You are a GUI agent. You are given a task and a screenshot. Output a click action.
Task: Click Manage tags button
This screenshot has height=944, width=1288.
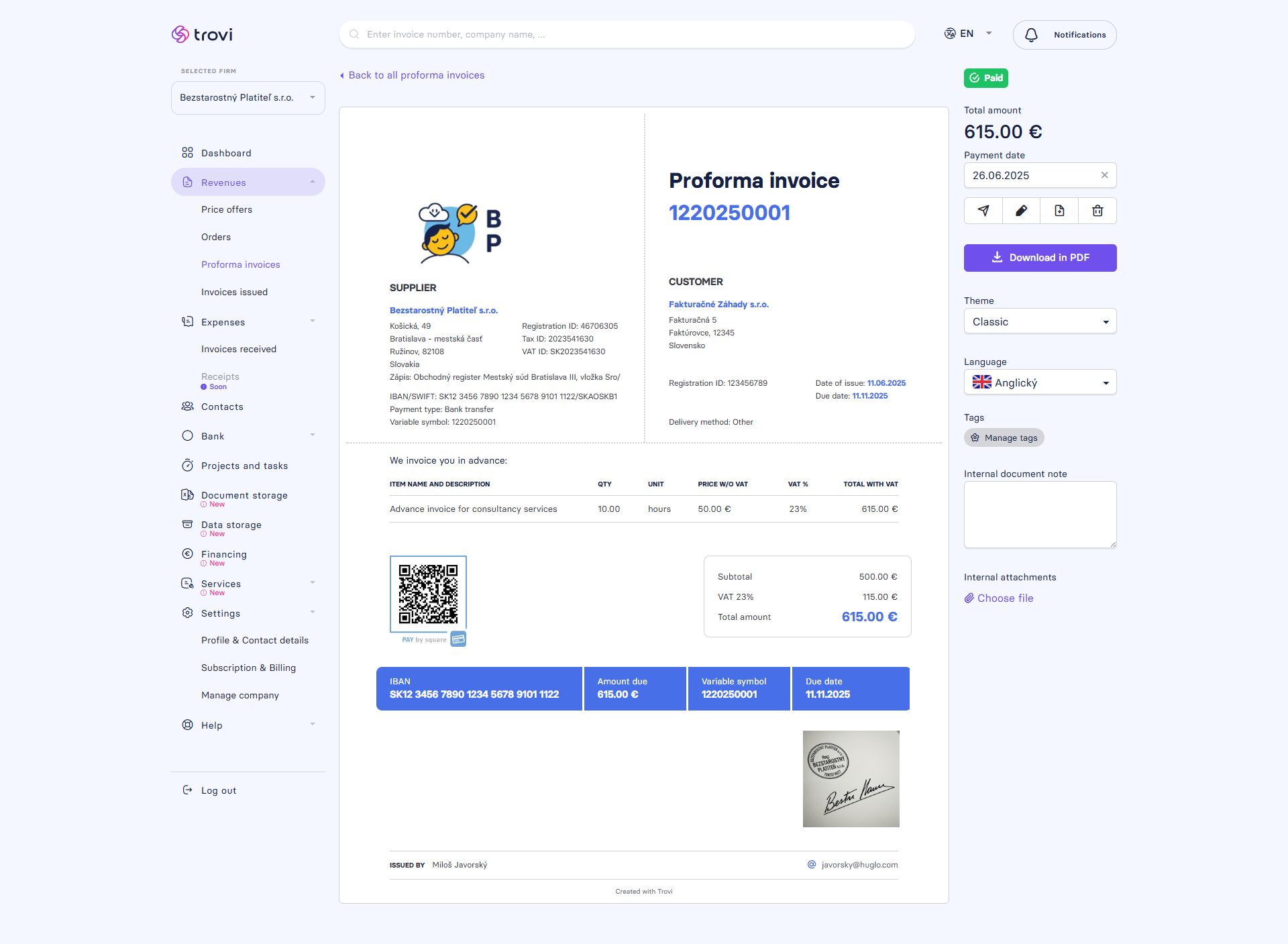coord(1004,437)
